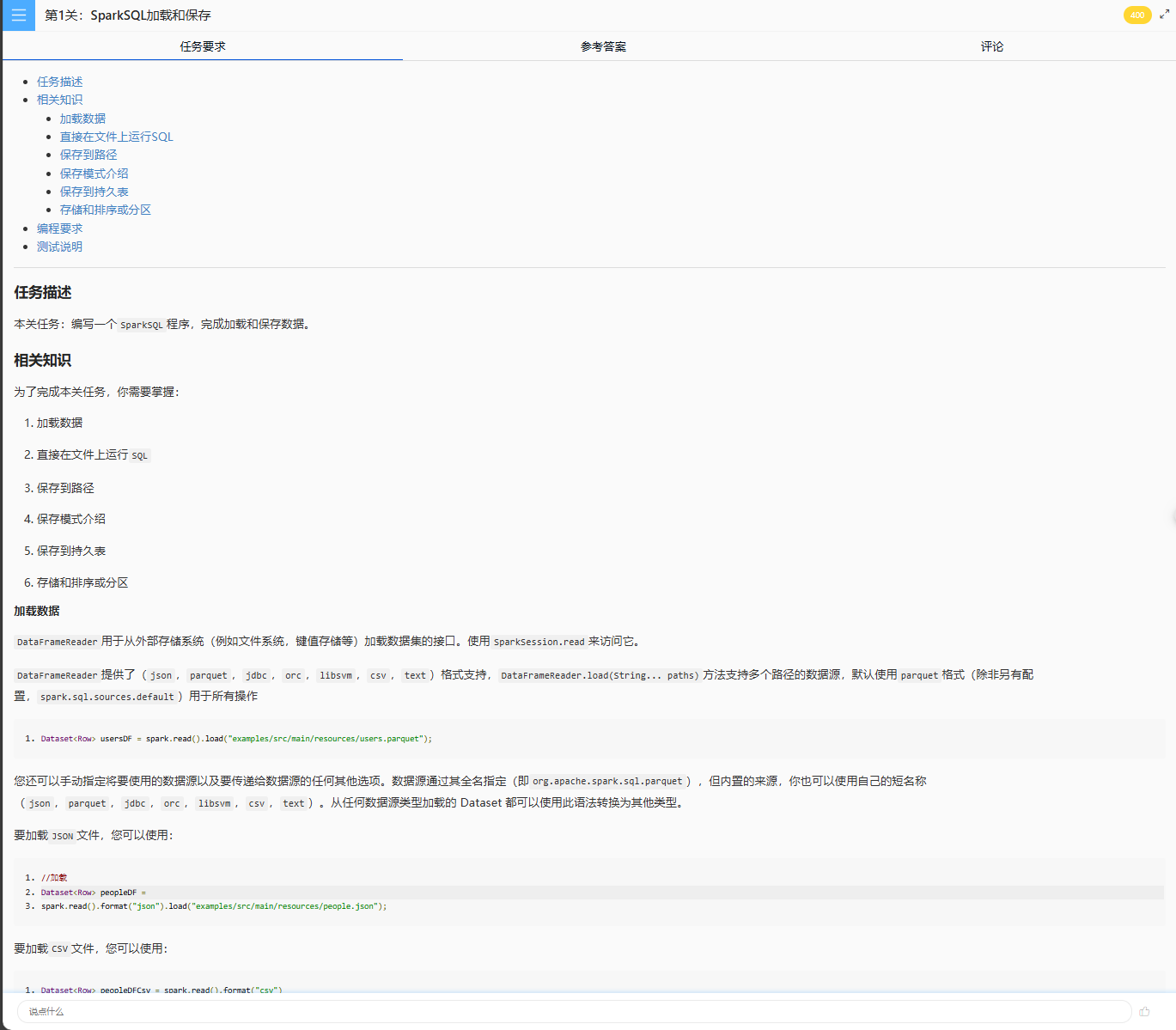Click the users.parquet load code line
This screenshot has height=1030, width=1176.
(236, 739)
